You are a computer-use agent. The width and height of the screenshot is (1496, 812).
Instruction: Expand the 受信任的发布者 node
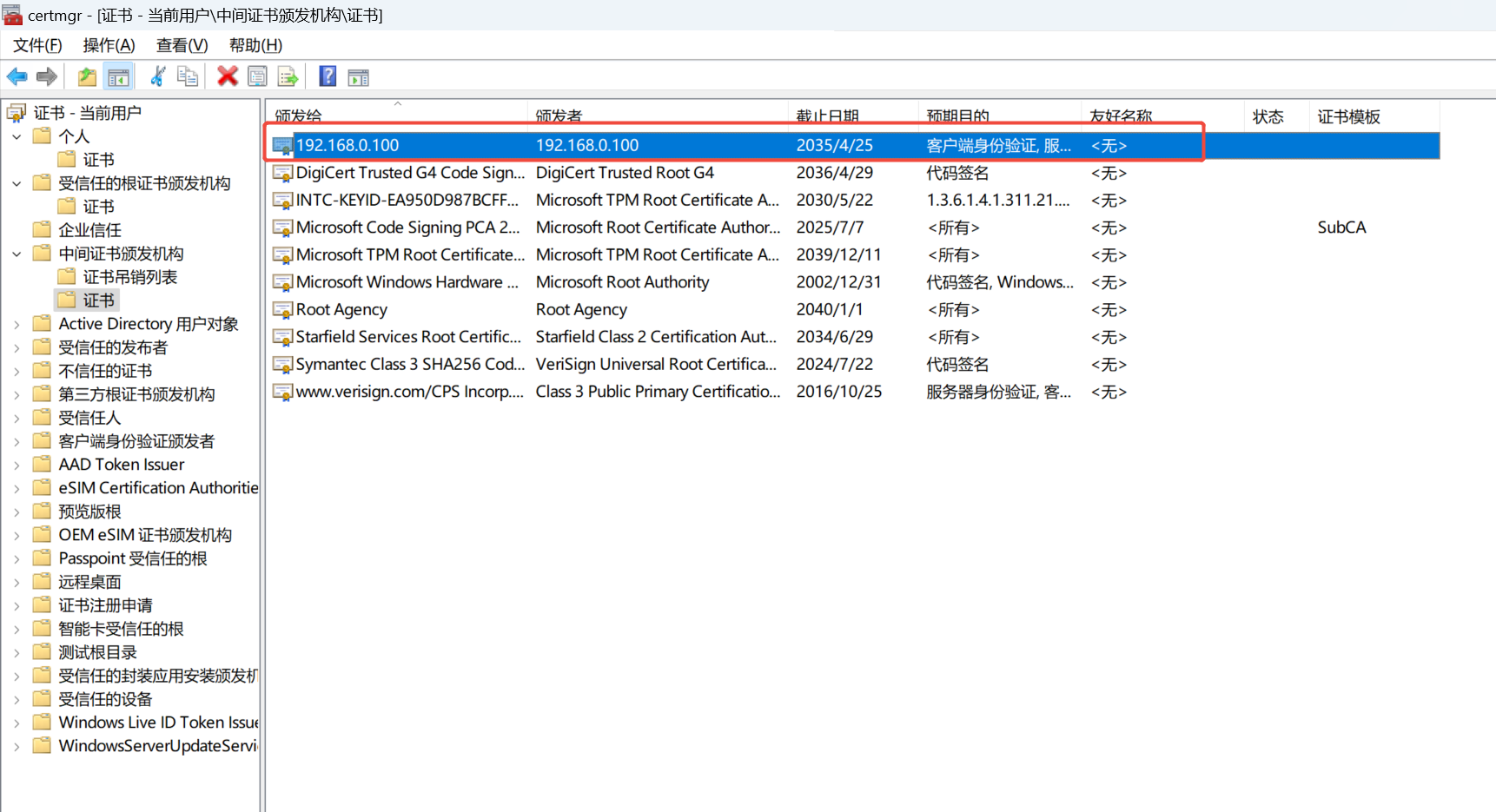click(x=17, y=347)
